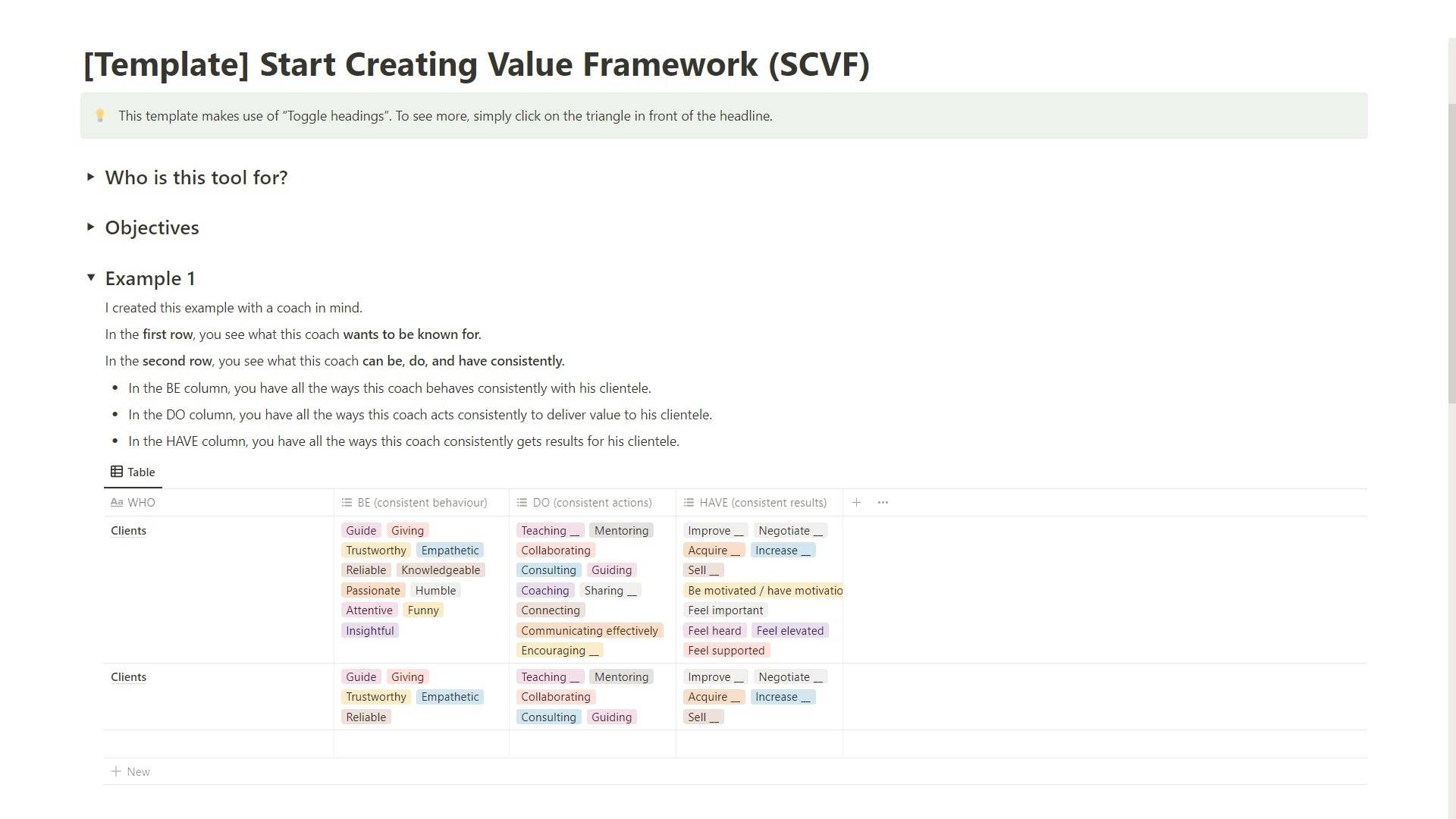Select the Table view tab
Screen dimensions: 1456x819
tap(133, 472)
